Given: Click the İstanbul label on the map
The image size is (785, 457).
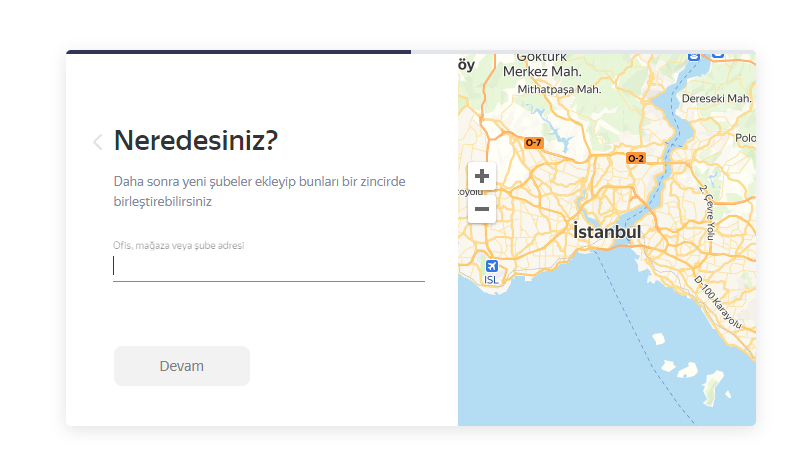Looking at the screenshot, I should tap(607, 232).
